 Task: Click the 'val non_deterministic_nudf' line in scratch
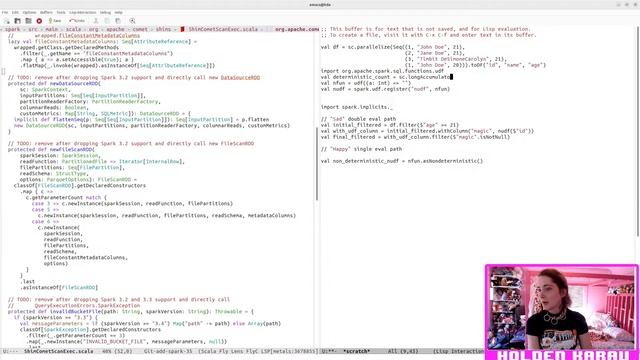(x=402, y=161)
